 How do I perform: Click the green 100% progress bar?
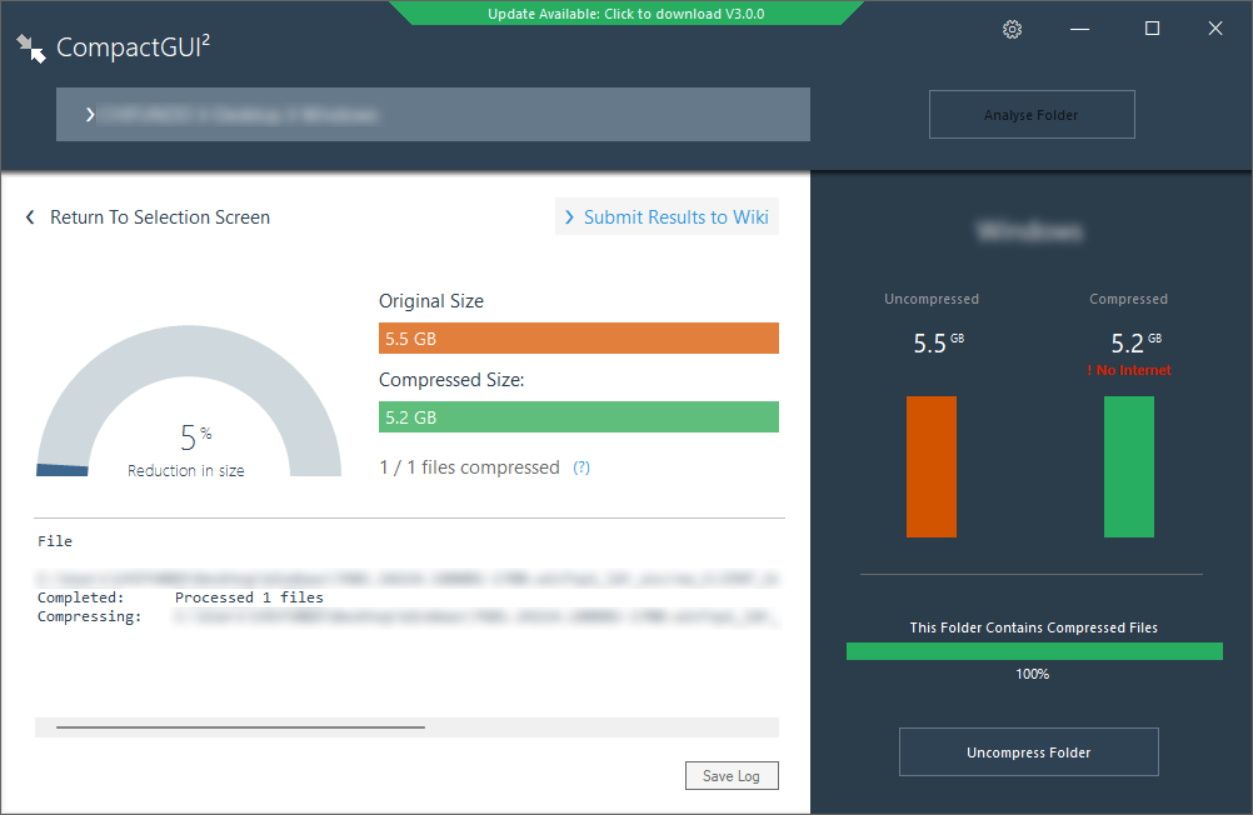(x=1034, y=650)
